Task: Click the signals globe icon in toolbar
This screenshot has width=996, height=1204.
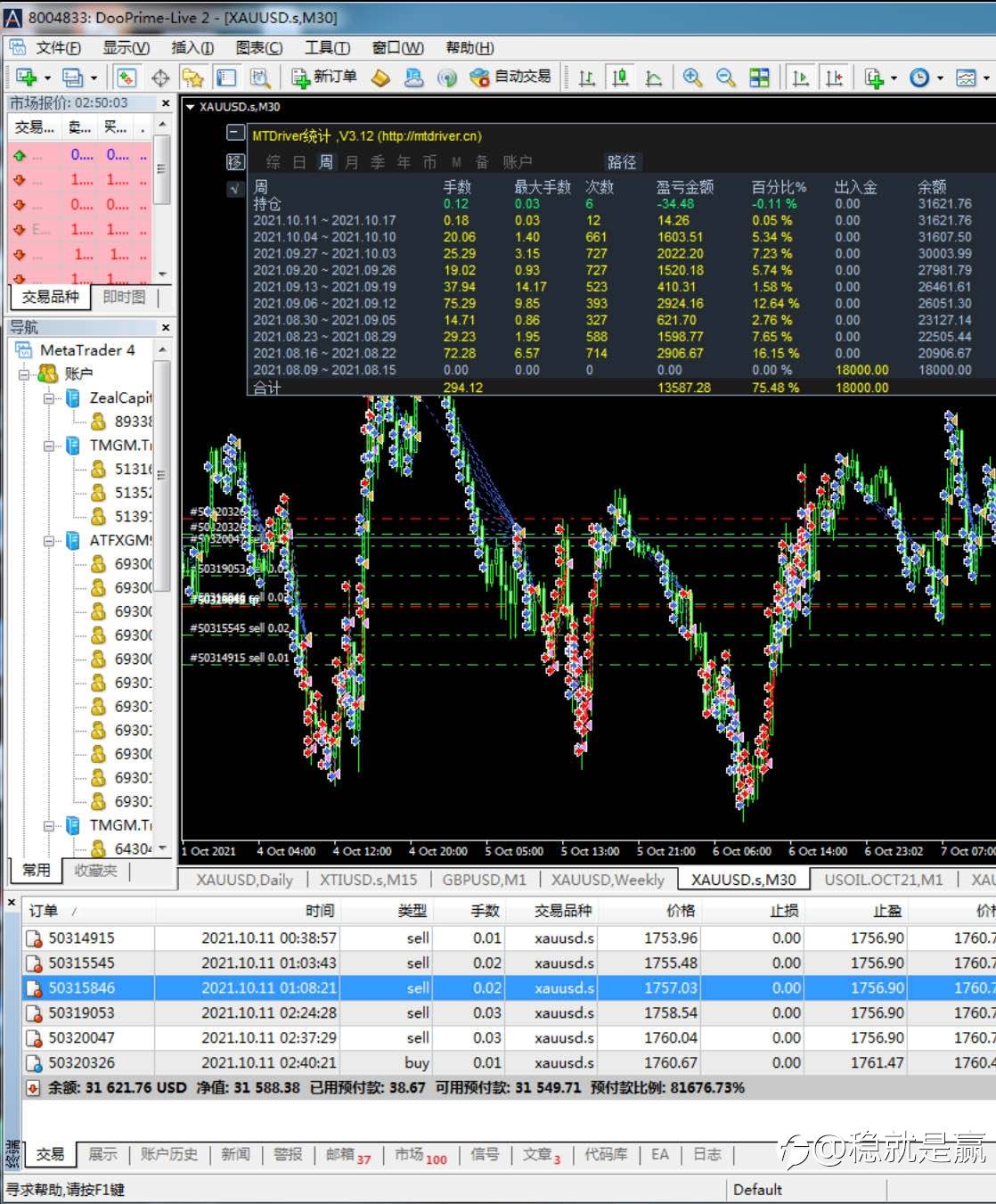Action: point(446,78)
